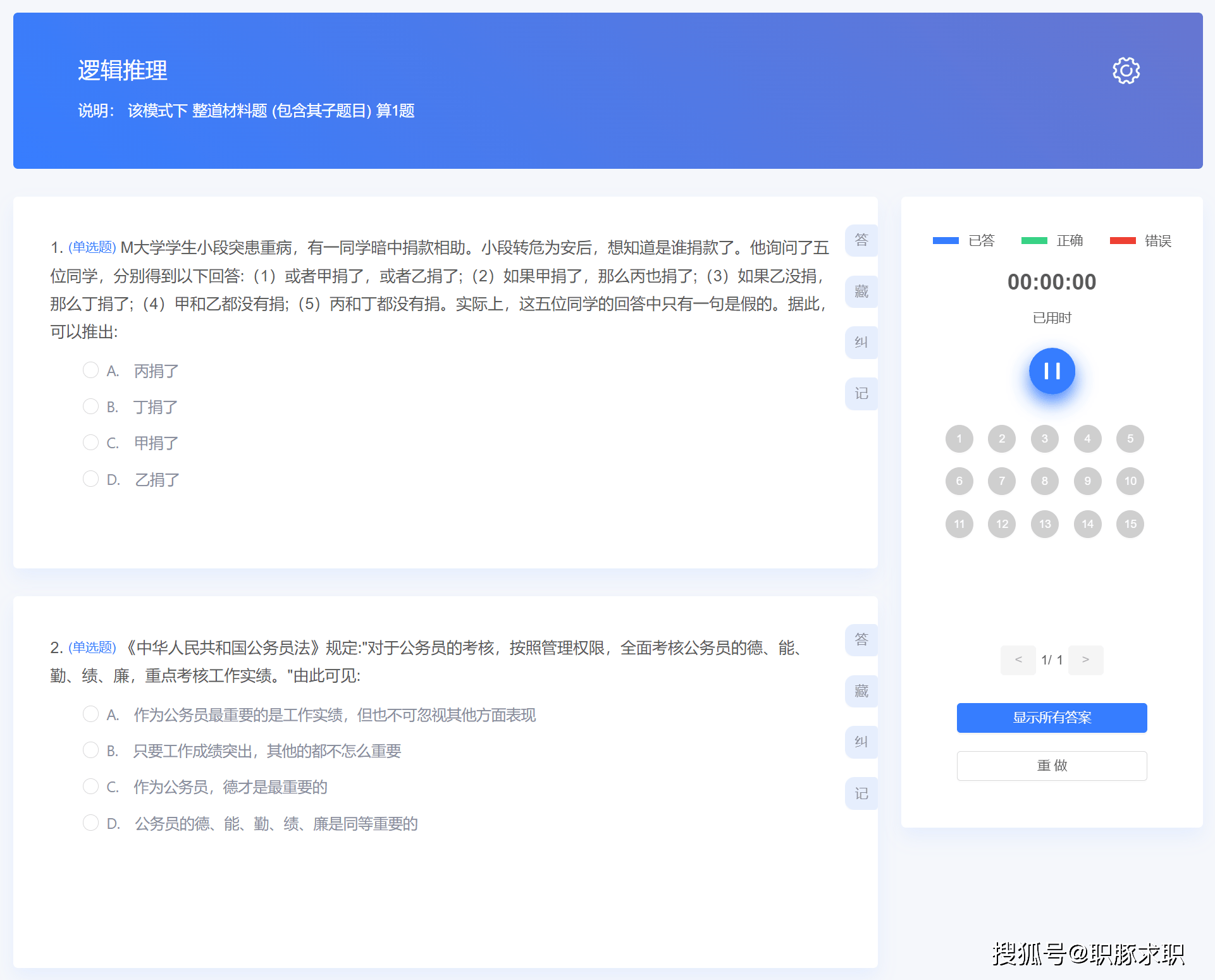Open settings via the gear icon
The width and height of the screenshot is (1215, 980).
[x=1126, y=71]
